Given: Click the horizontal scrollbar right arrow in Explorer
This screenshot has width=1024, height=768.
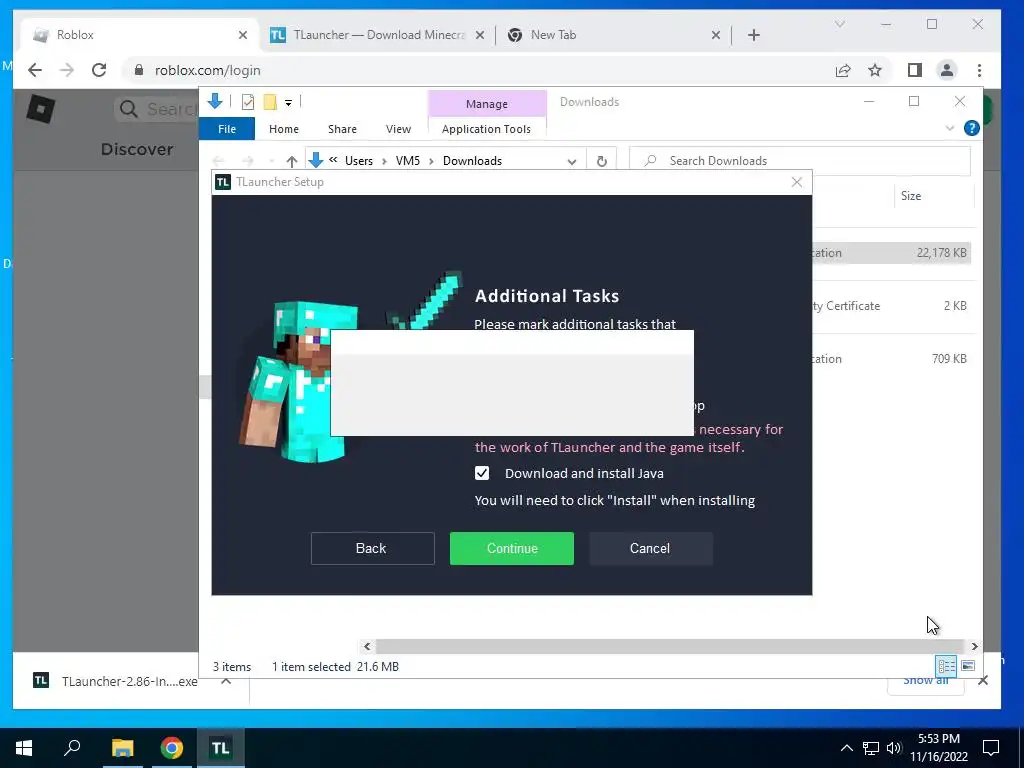Looking at the screenshot, I should [x=974, y=647].
